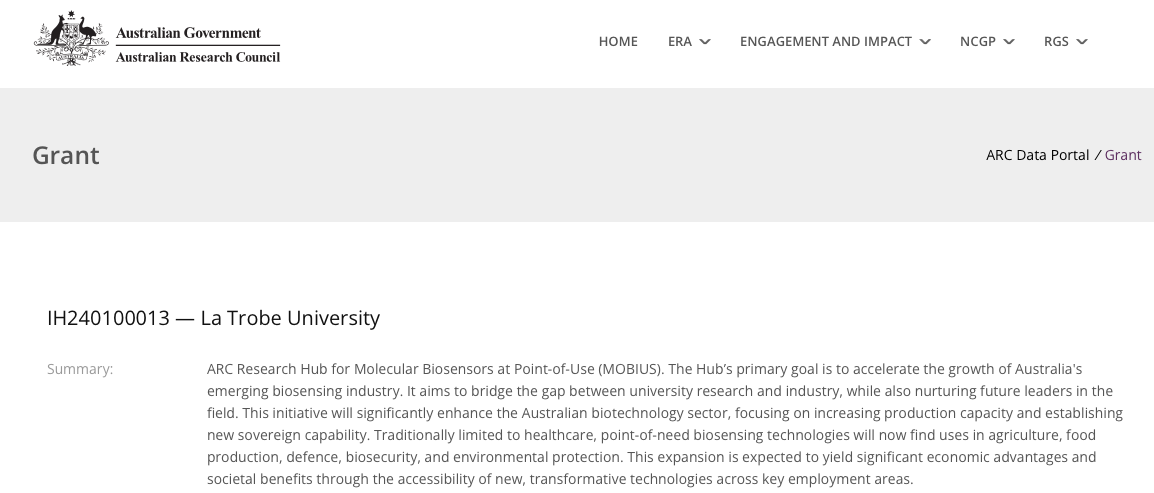Open the RGS chevron arrow
The height and width of the screenshot is (493, 1154).
[x=1082, y=42]
